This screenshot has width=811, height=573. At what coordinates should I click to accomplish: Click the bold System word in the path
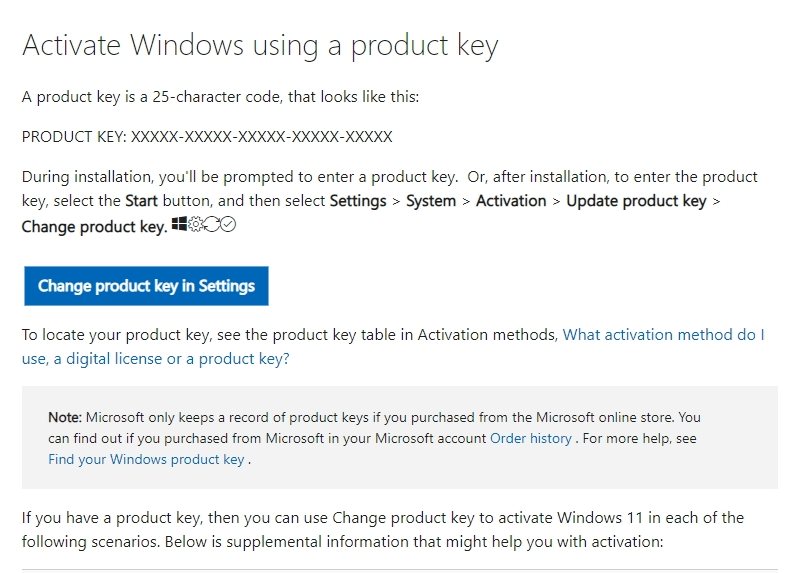pos(431,201)
